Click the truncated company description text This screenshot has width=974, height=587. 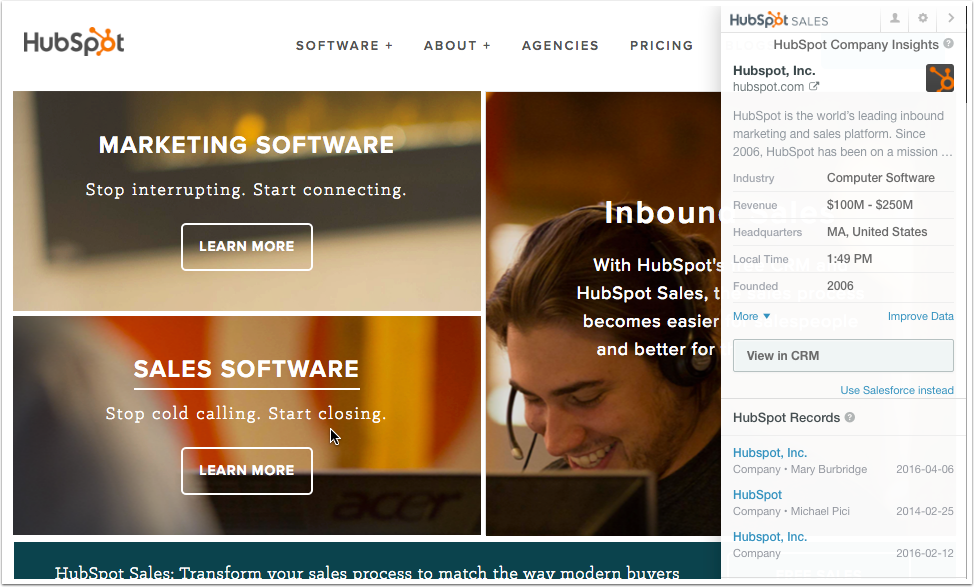(842, 134)
